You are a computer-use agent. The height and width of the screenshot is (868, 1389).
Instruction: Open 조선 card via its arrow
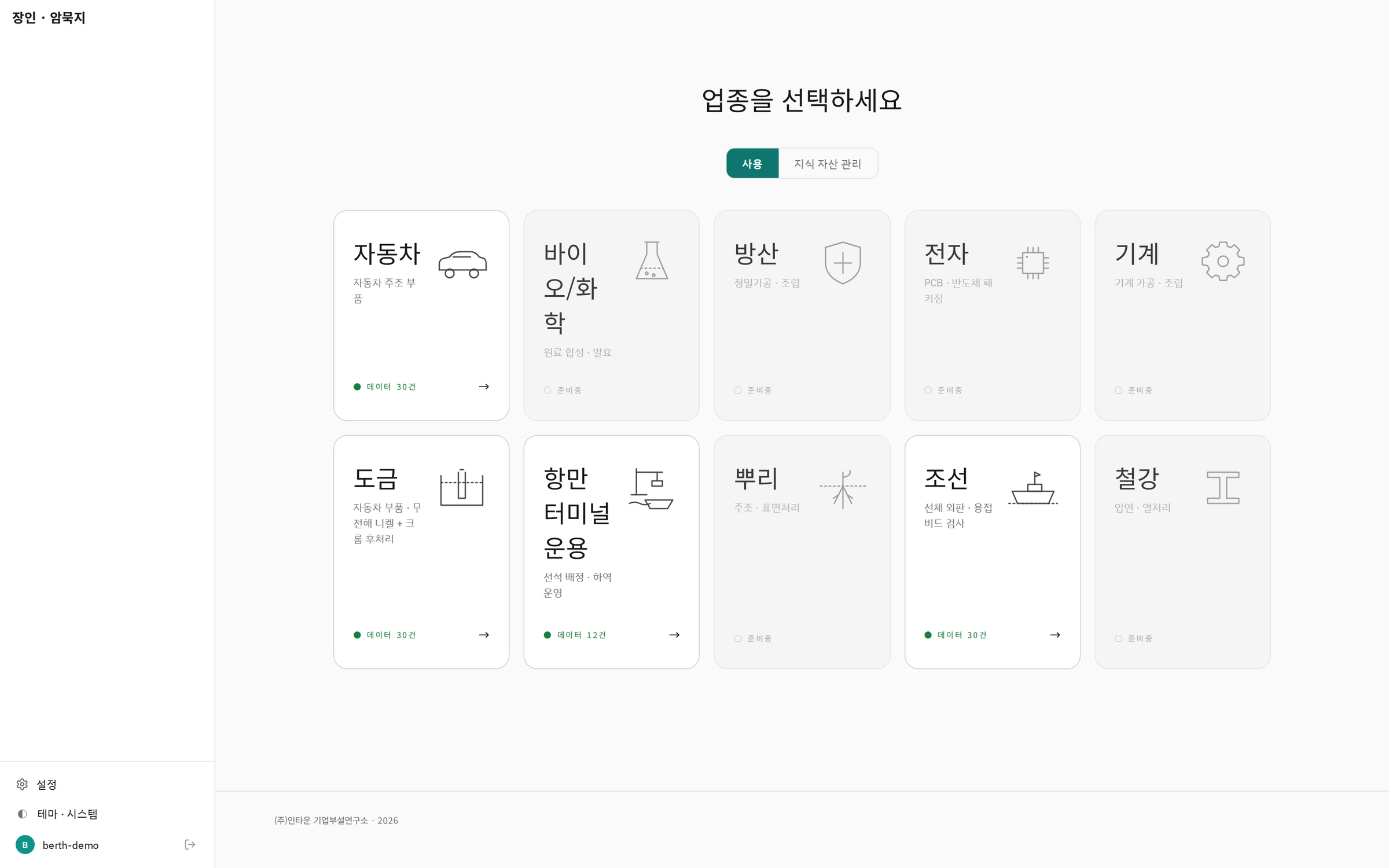[x=1055, y=635]
